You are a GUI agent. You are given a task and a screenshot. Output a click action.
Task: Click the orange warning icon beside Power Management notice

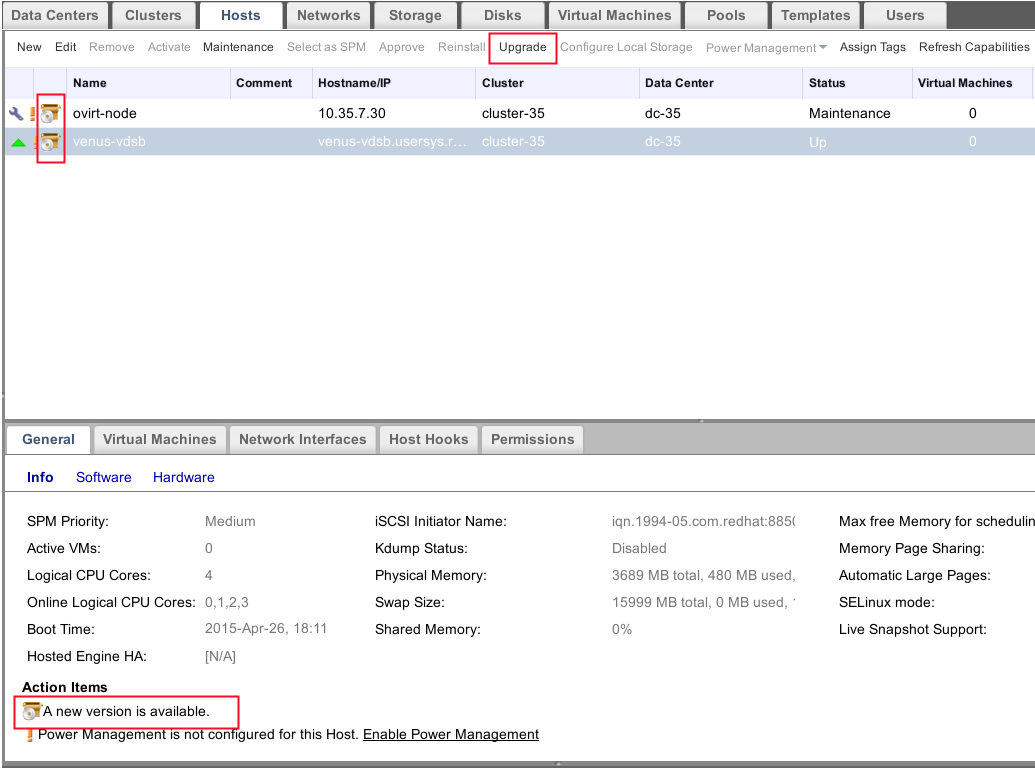[31, 735]
